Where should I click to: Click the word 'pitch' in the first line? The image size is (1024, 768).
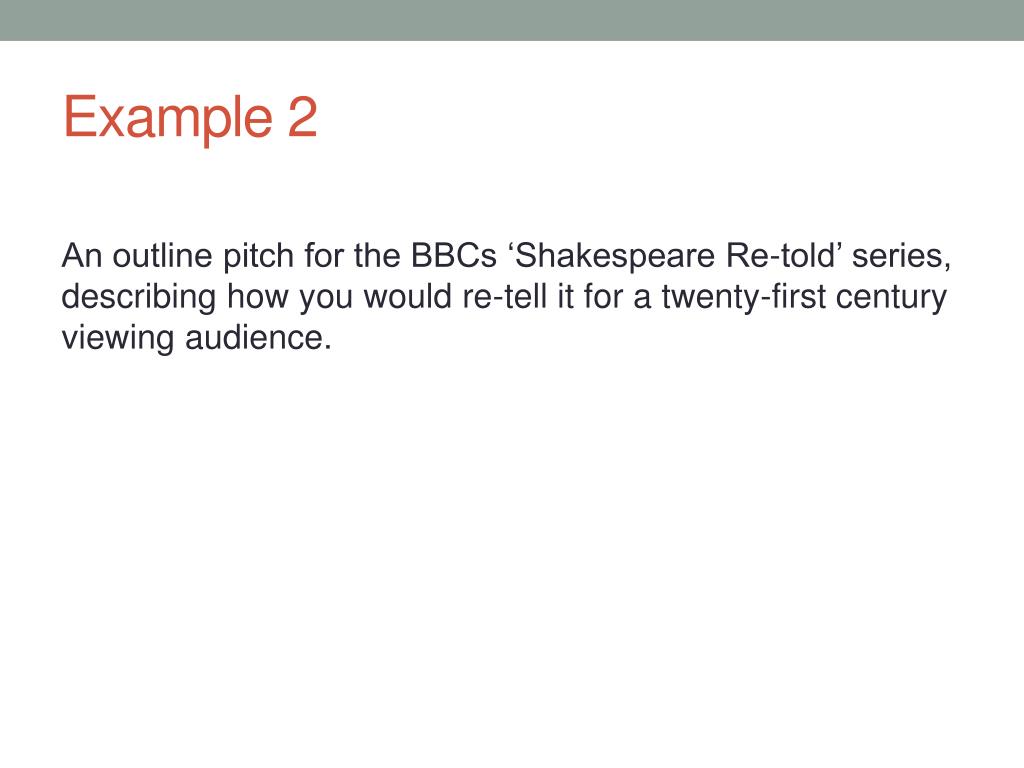(x=259, y=257)
